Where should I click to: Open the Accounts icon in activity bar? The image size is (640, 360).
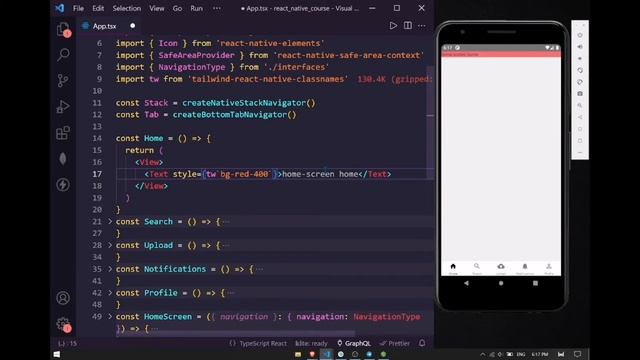(x=63, y=298)
